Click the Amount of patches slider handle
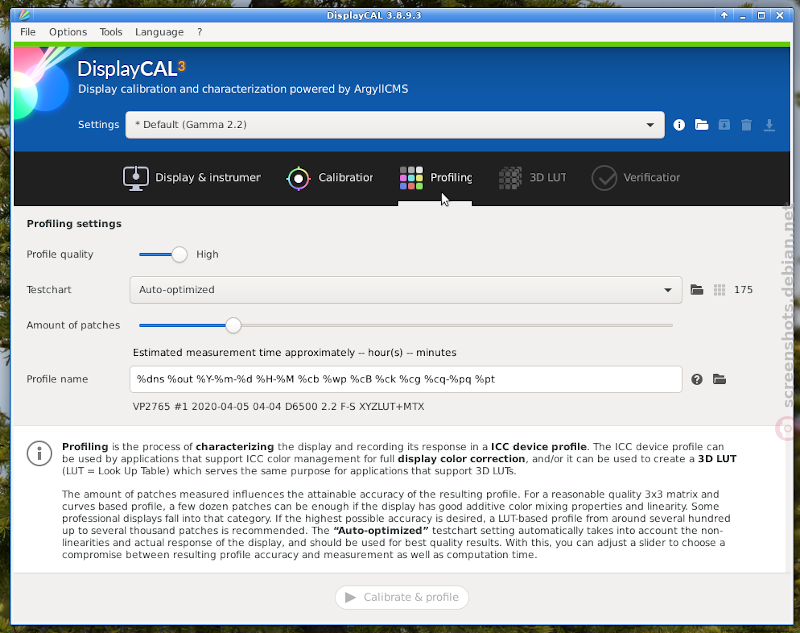 [233, 325]
